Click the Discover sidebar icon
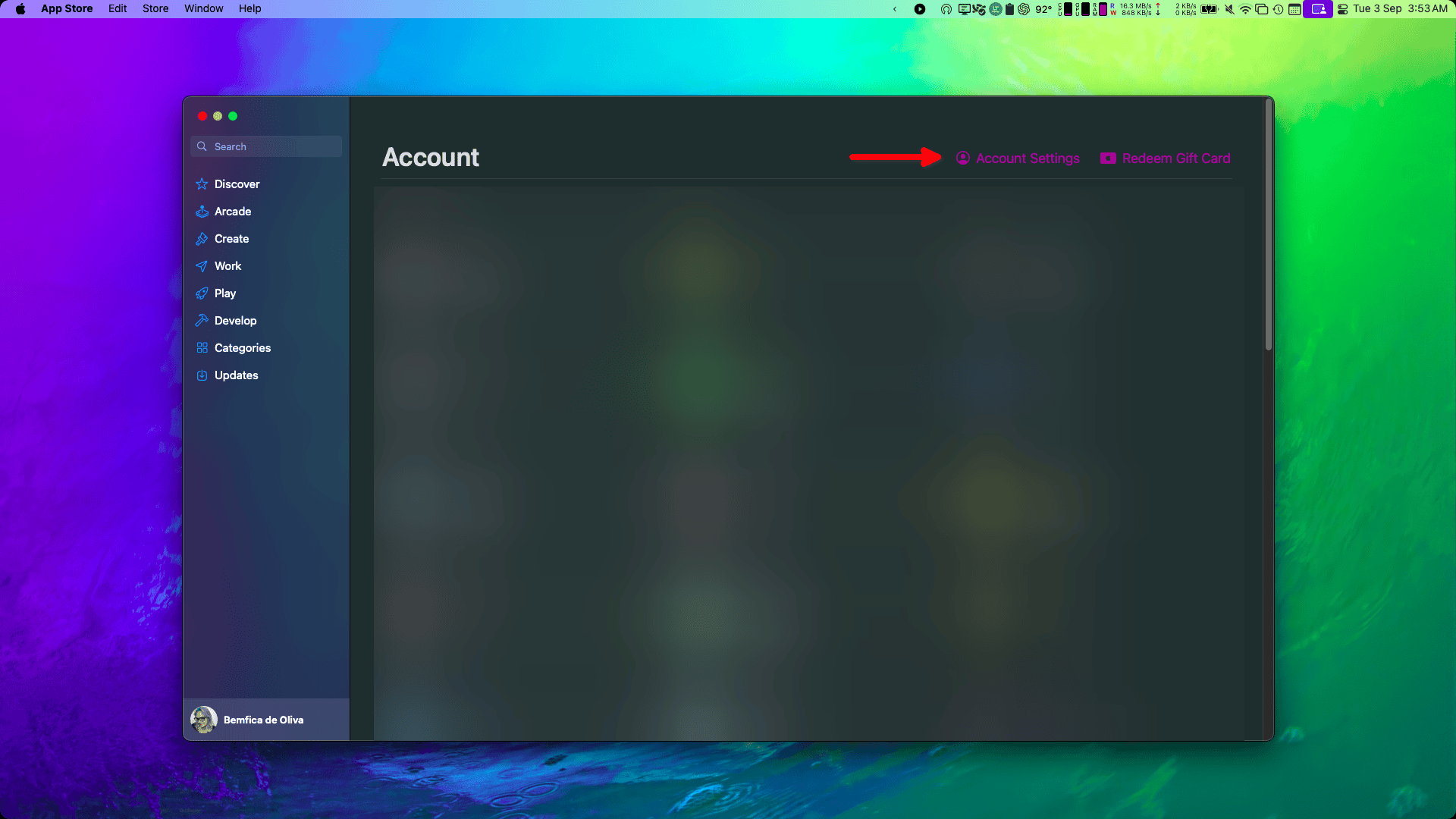 [x=202, y=184]
